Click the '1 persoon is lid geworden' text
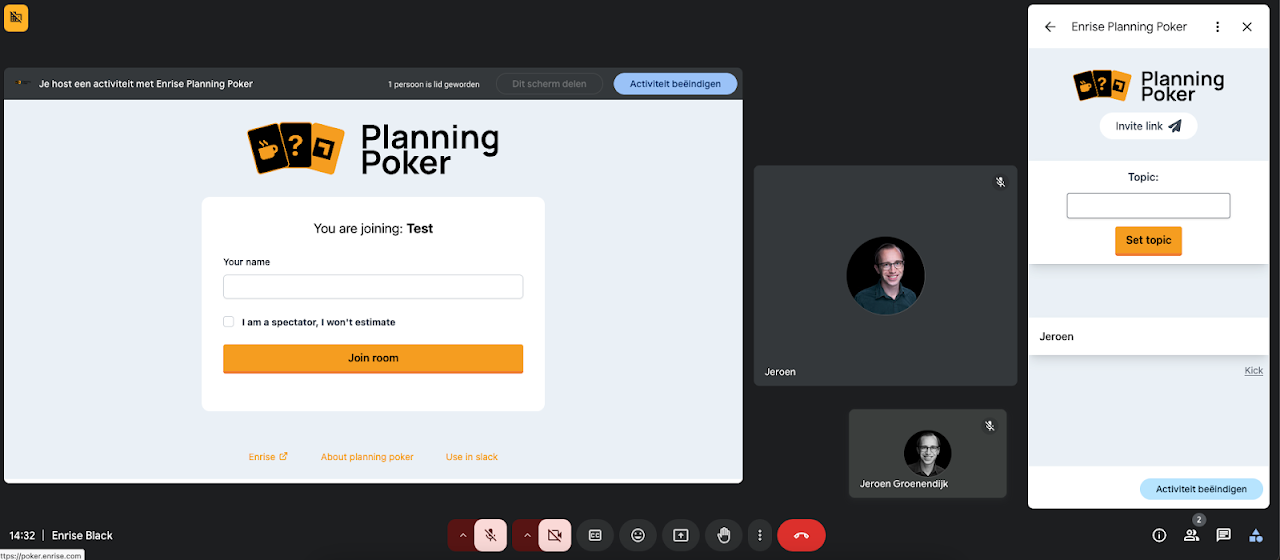The image size is (1280, 560). click(x=434, y=84)
